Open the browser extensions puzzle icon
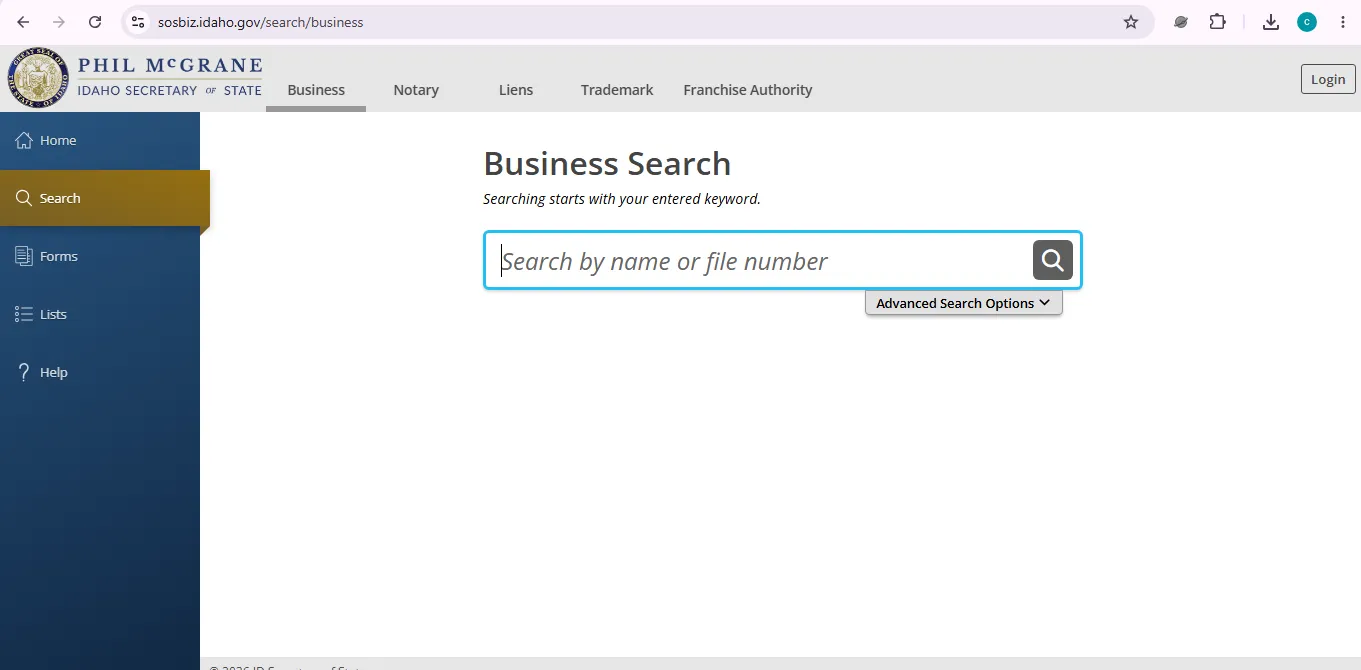 click(x=1217, y=22)
